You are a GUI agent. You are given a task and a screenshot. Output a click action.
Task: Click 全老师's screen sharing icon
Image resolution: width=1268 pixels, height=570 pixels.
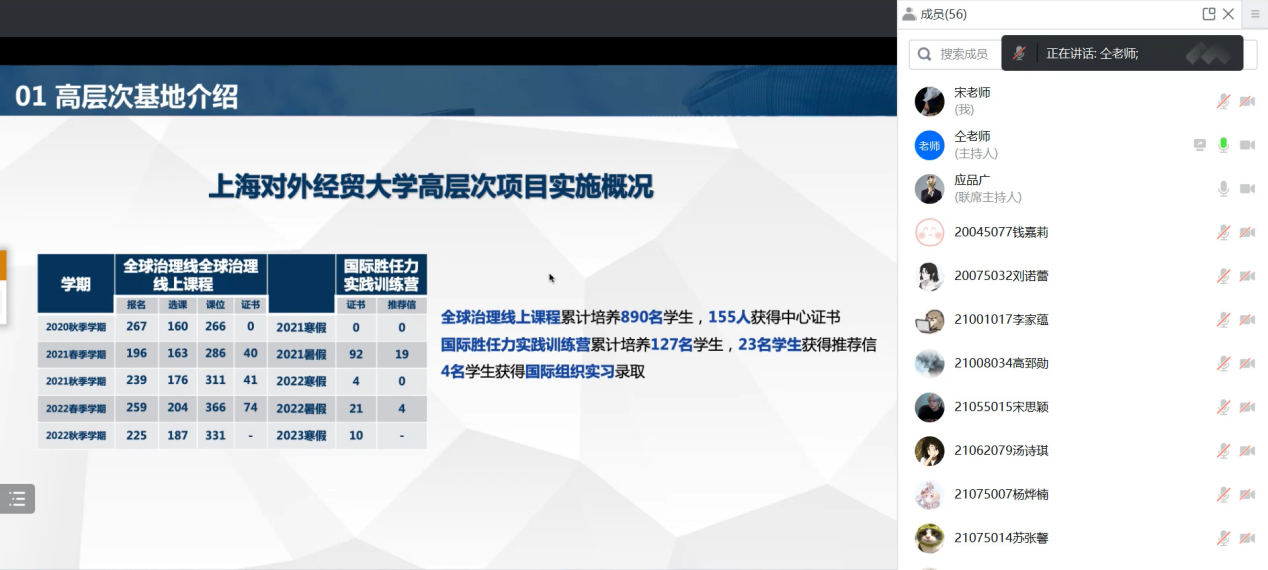click(x=1200, y=145)
